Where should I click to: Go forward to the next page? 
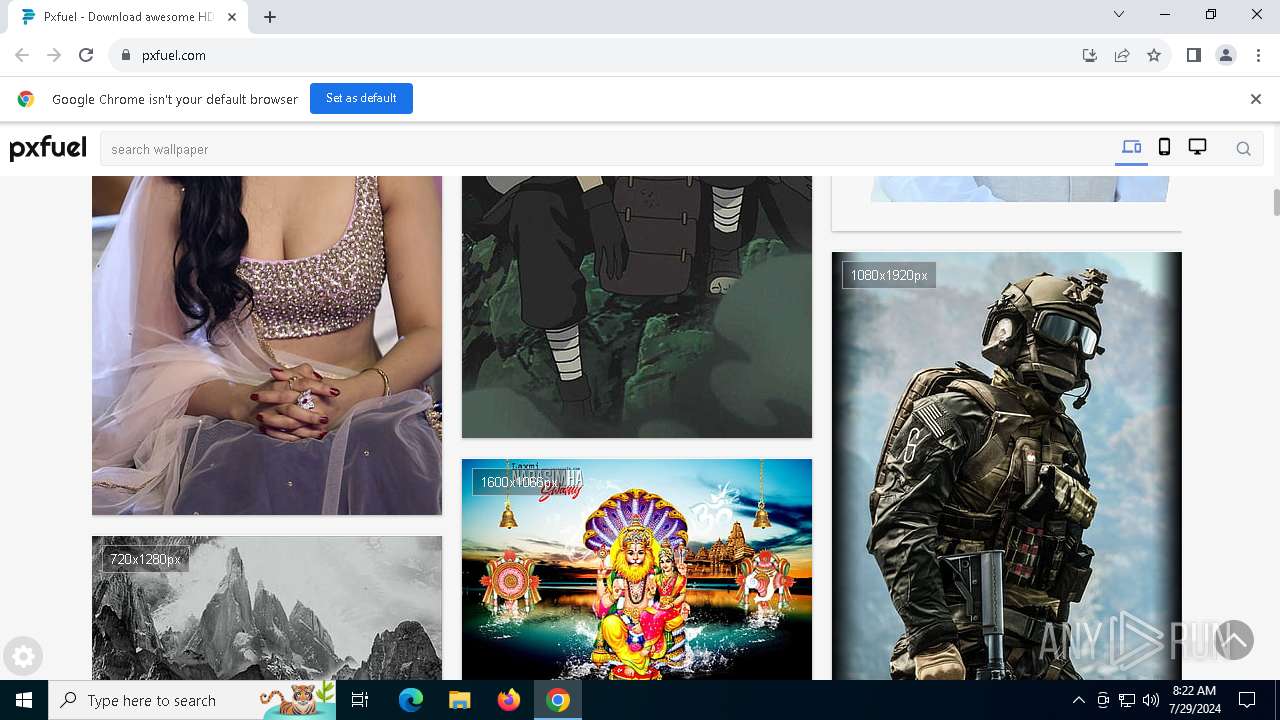54,55
